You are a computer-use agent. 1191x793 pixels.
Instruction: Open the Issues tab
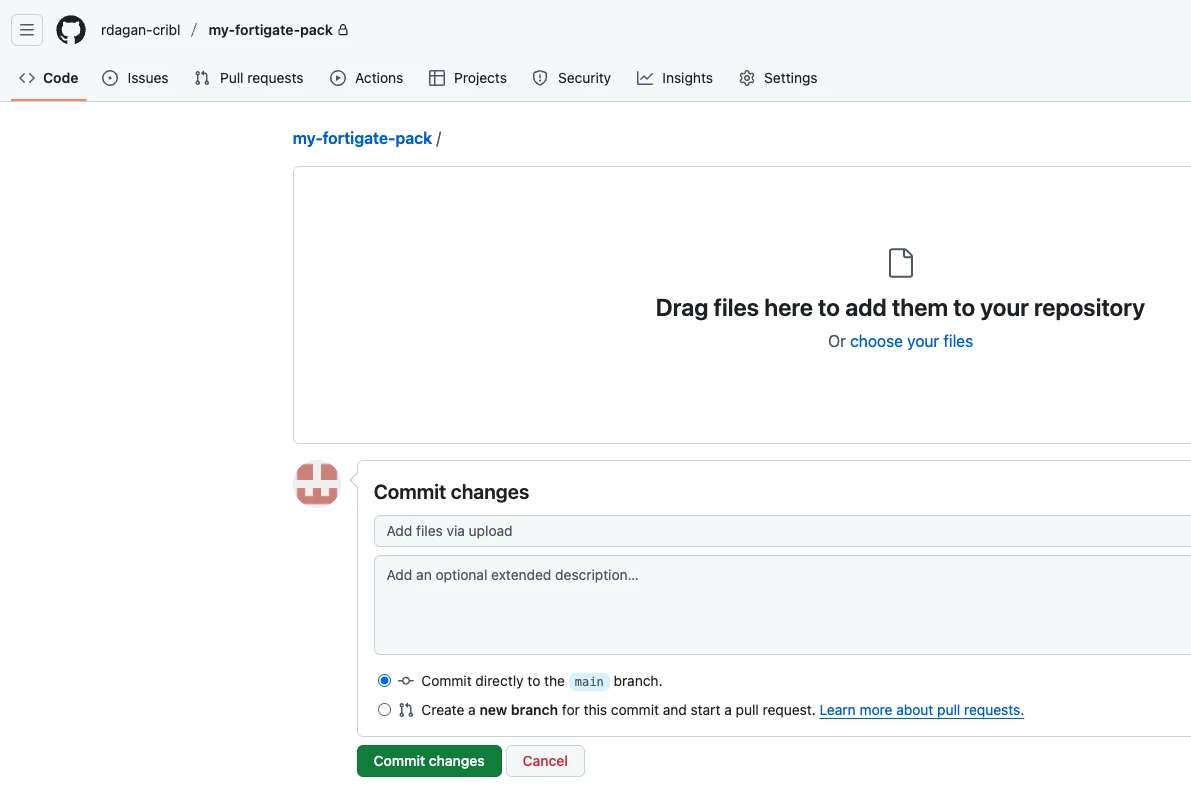click(x=135, y=78)
